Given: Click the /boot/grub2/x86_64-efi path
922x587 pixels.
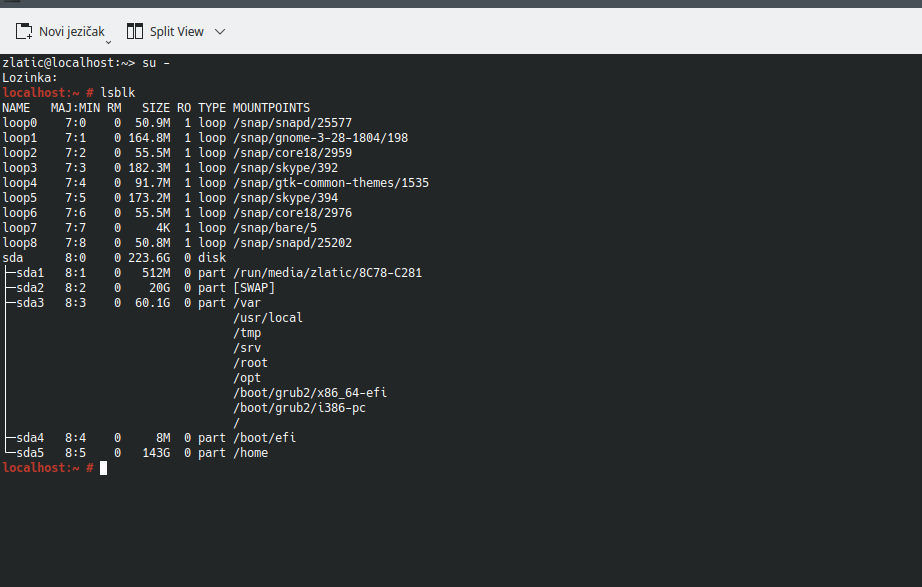Looking at the screenshot, I should click(309, 392).
